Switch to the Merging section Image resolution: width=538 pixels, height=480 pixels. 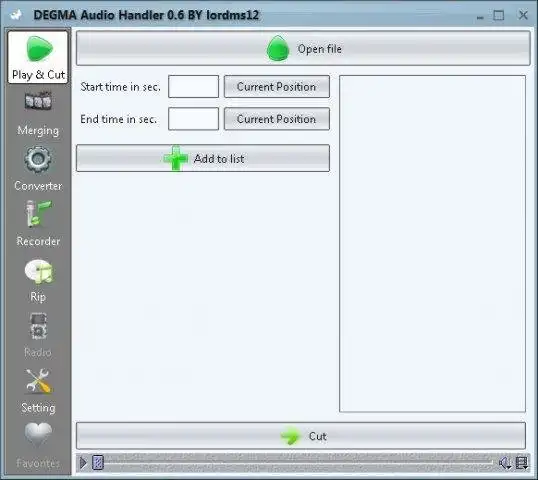38,113
